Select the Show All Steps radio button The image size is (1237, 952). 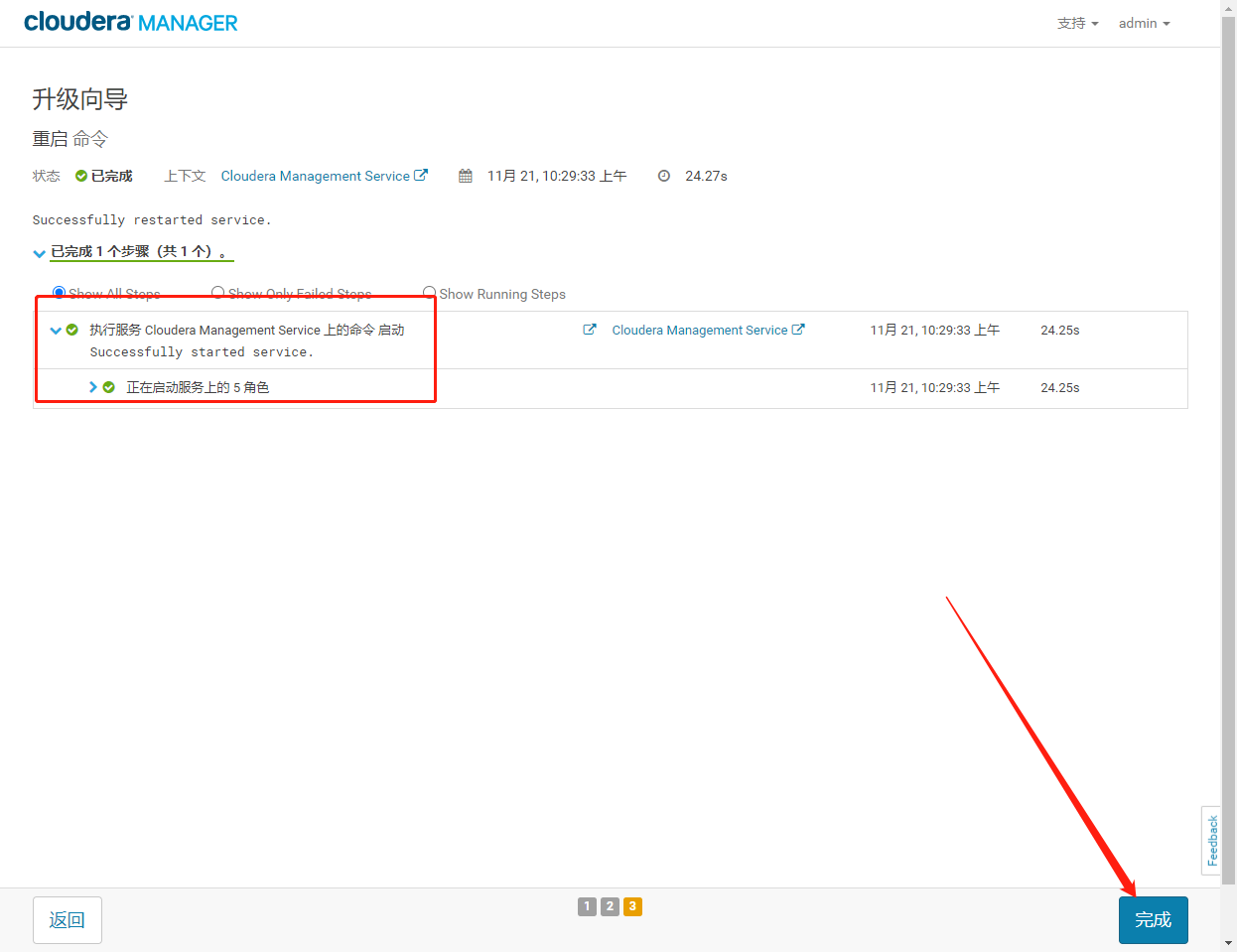[x=59, y=293]
